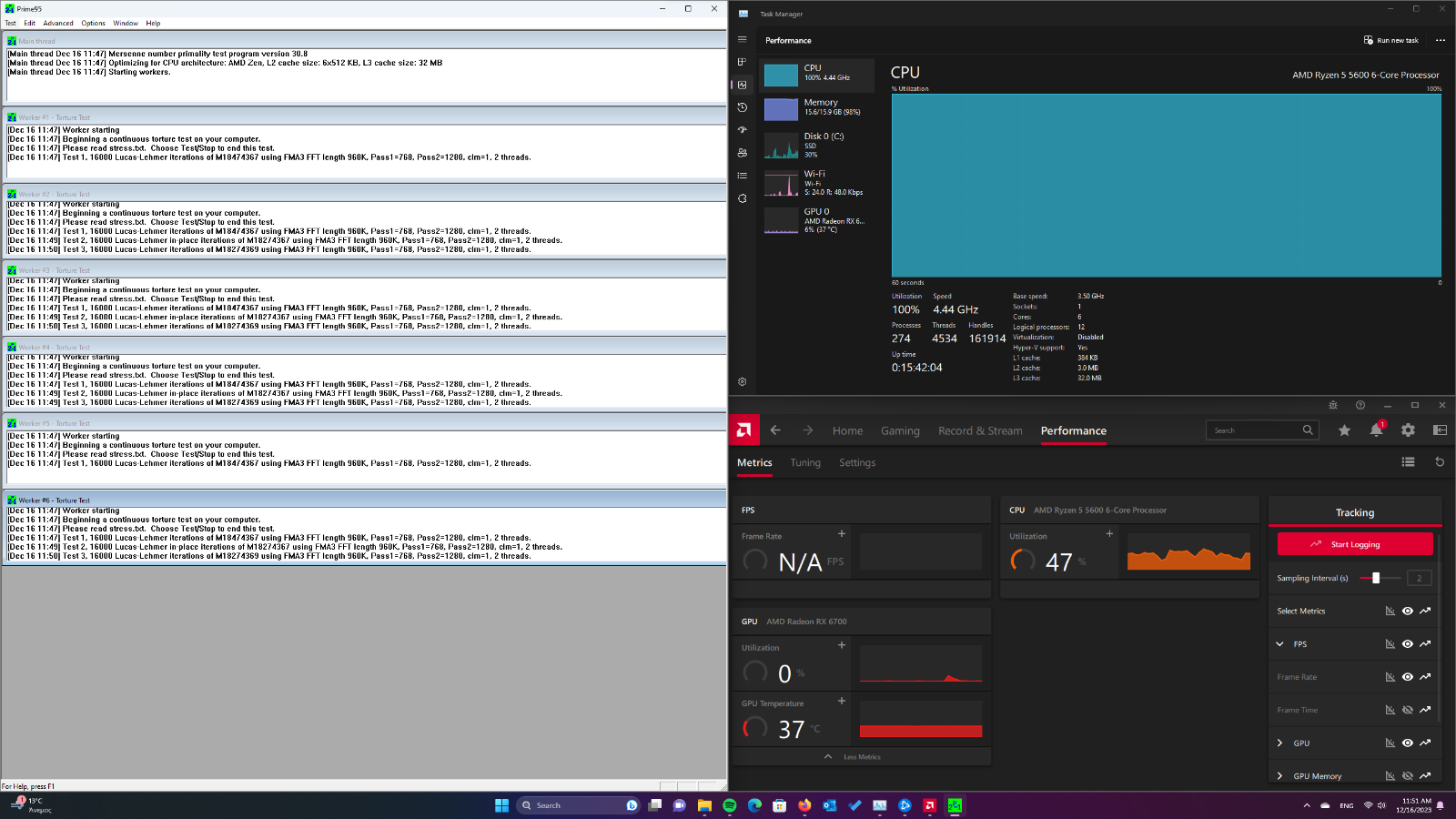
Task: Toggle eye visibility for FPS group
Action: (1408, 644)
